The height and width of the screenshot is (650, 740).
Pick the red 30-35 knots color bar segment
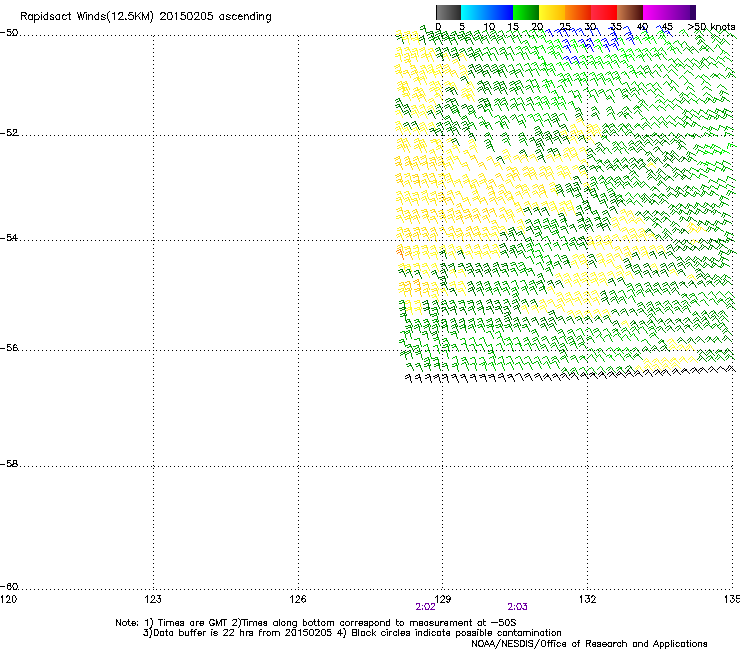pyautogui.click(x=604, y=12)
